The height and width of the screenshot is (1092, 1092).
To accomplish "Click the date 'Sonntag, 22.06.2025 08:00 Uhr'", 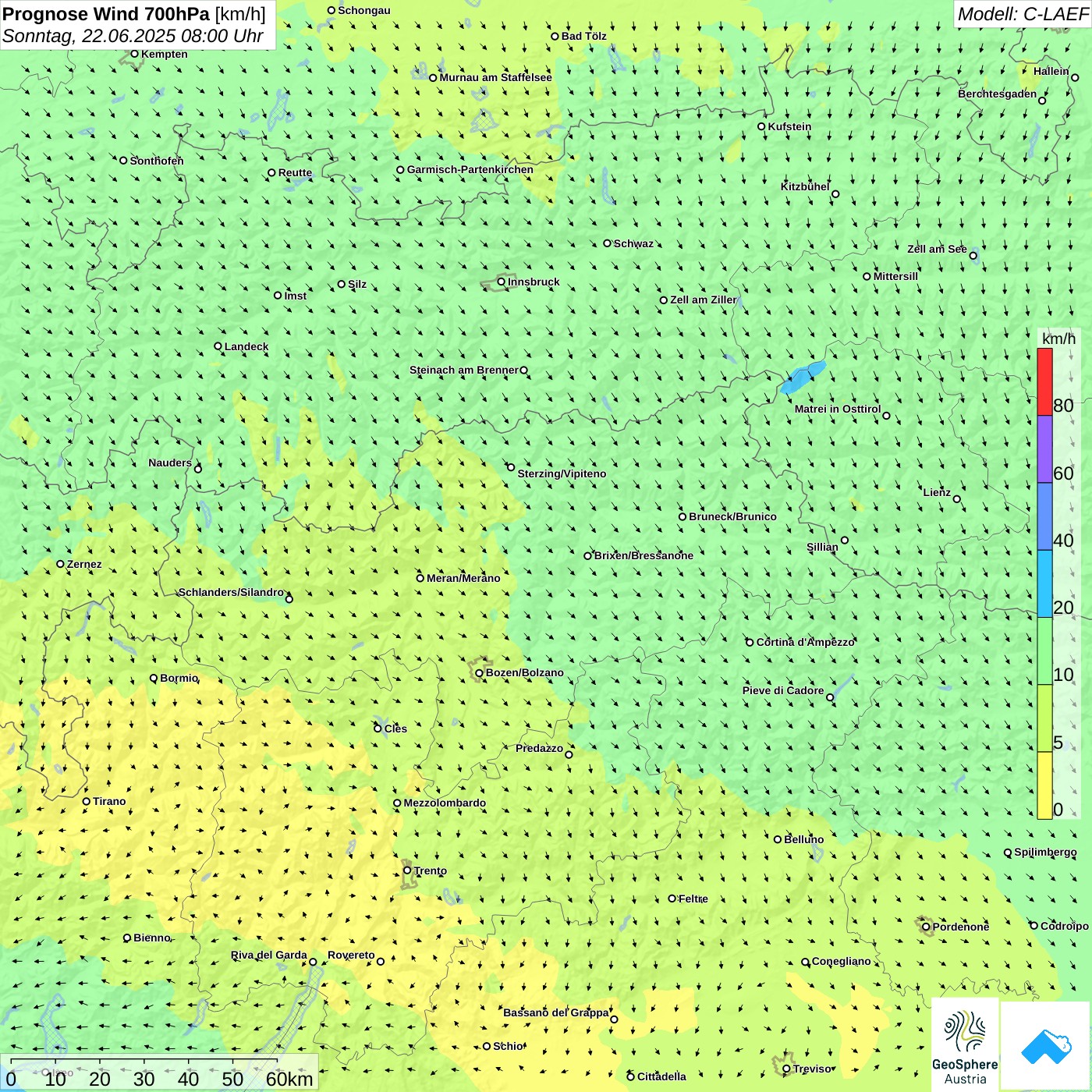I will (x=133, y=36).
